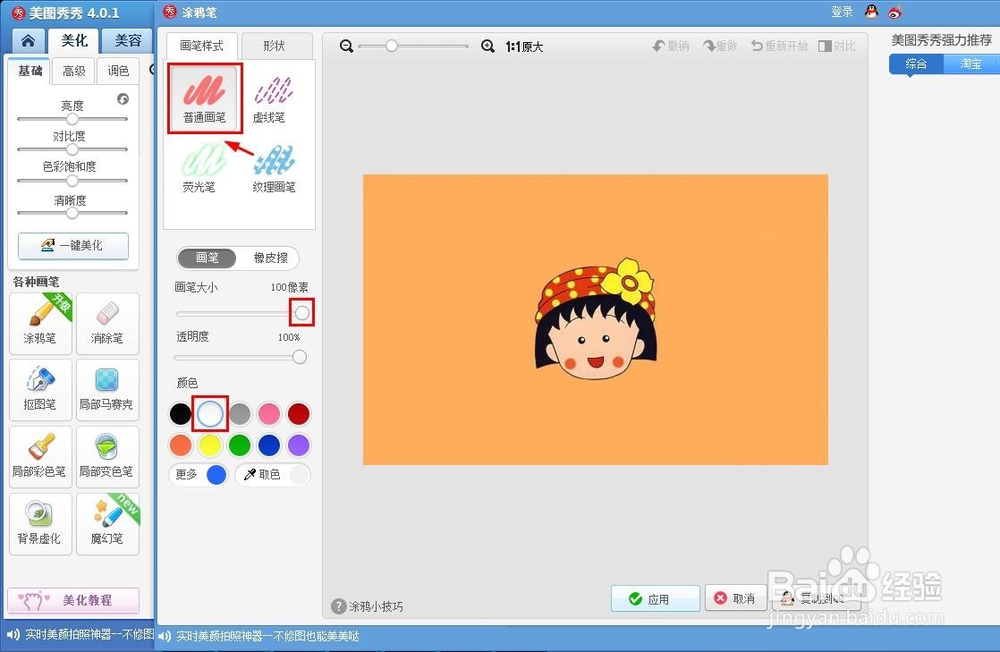Click the 一键美化 one-click beautify button
This screenshot has height=652, width=1000.
[73, 246]
